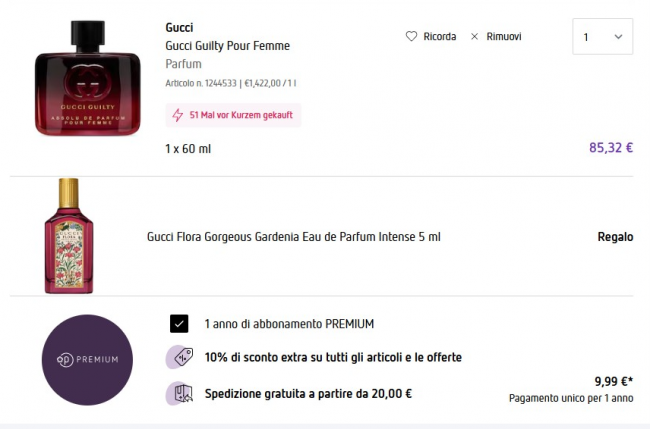Click the '1 anno di abbonamento PREMIUM' label

[289, 324]
